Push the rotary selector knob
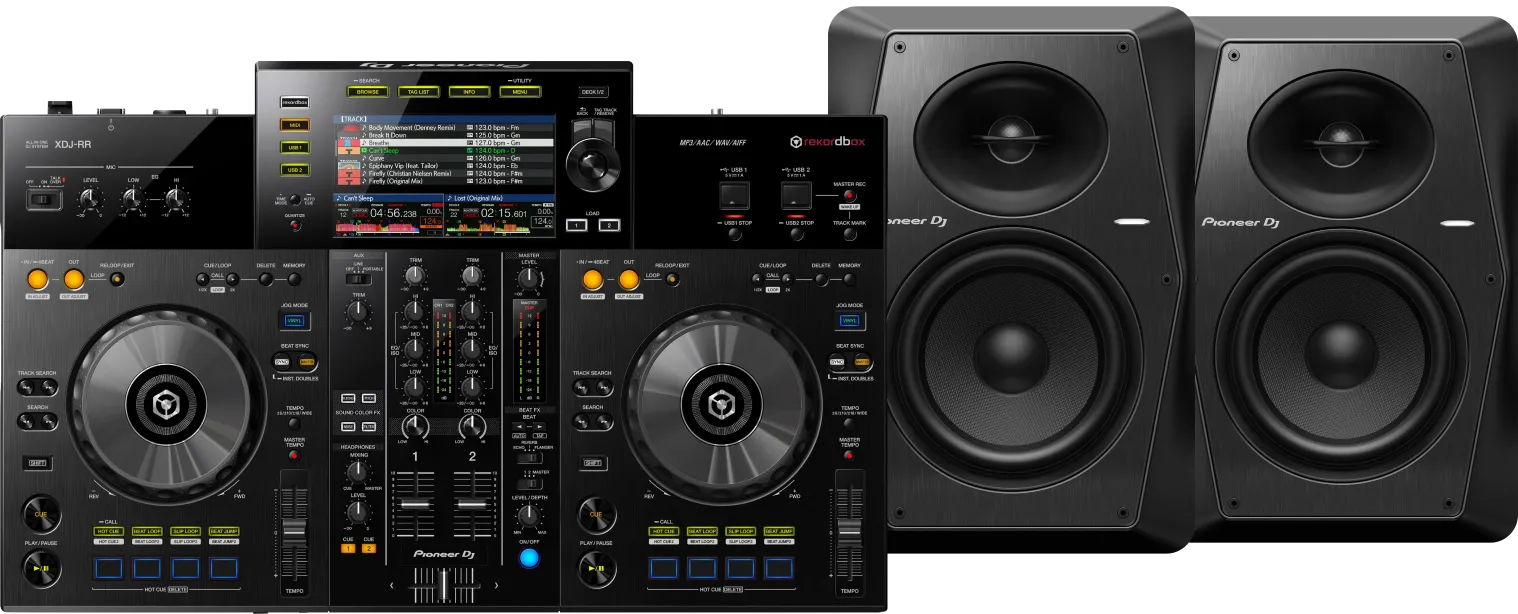The height and width of the screenshot is (614, 1518). [x=594, y=164]
